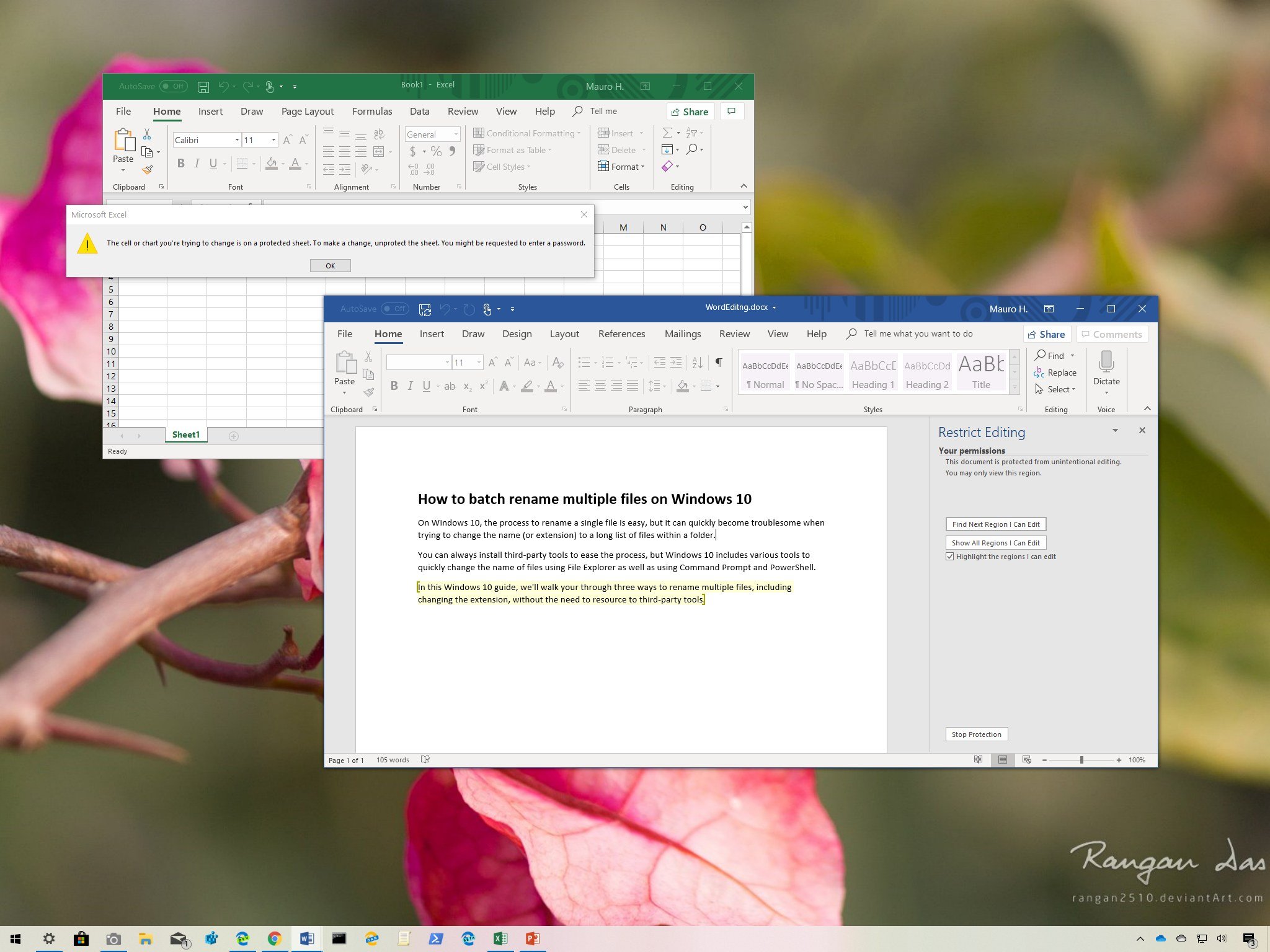Click Sheet1 tab in Excel workbook
Screen dimensions: 1270x952
pos(185,434)
